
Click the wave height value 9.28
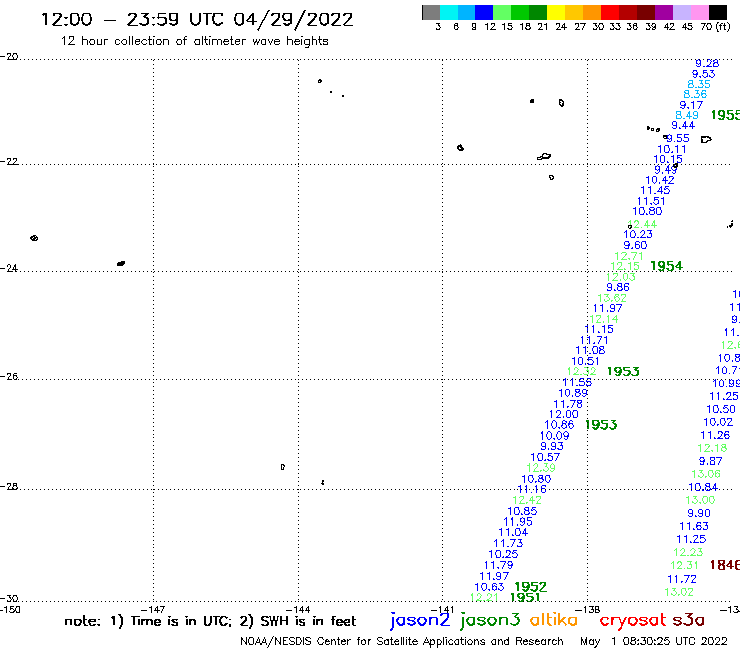pyautogui.click(x=707, y=63)
